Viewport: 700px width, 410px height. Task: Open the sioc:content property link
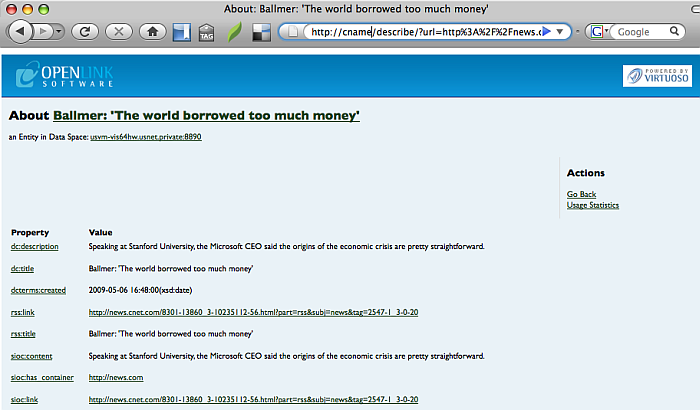(31, 356)
